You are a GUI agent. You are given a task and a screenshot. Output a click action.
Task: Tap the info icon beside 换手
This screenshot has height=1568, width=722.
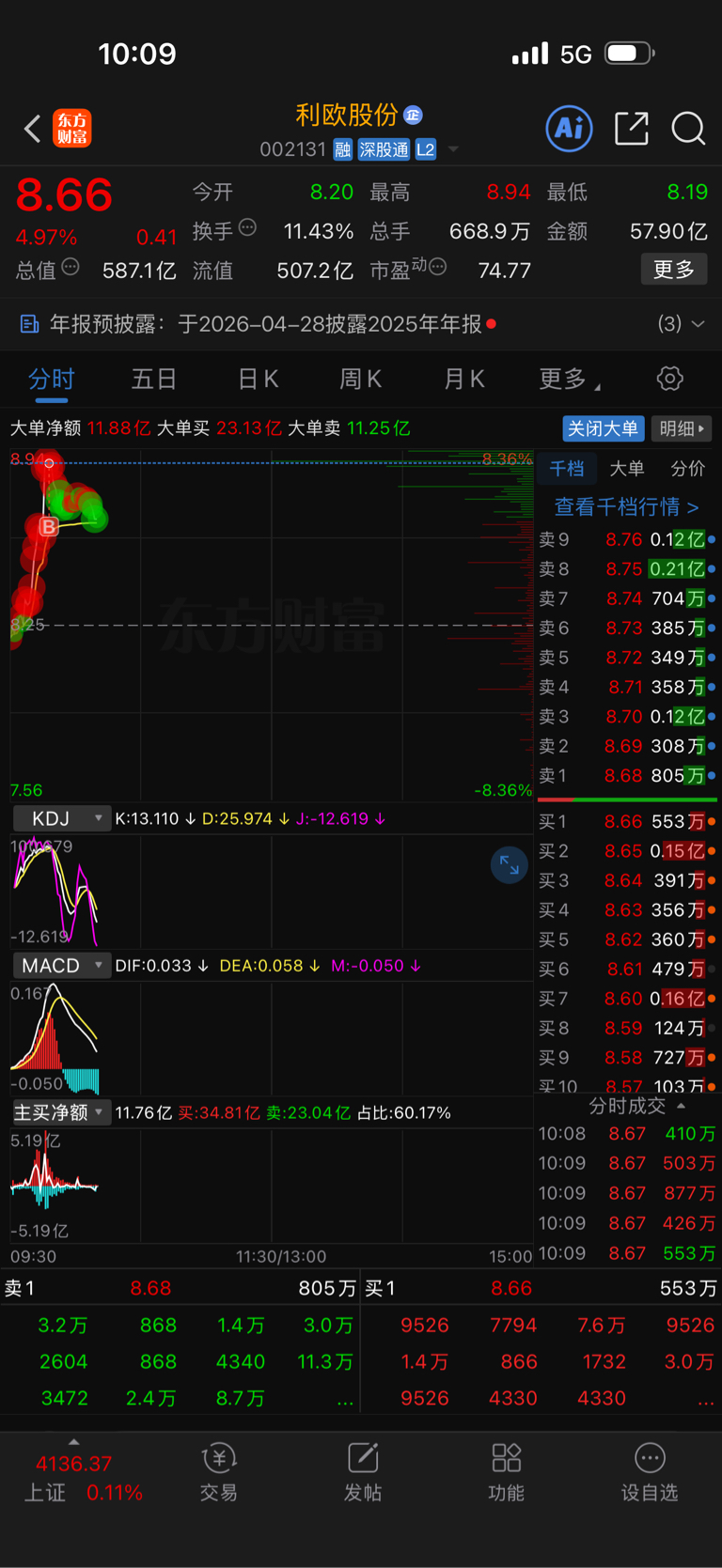pyautogui.click(x=248, y=227)
